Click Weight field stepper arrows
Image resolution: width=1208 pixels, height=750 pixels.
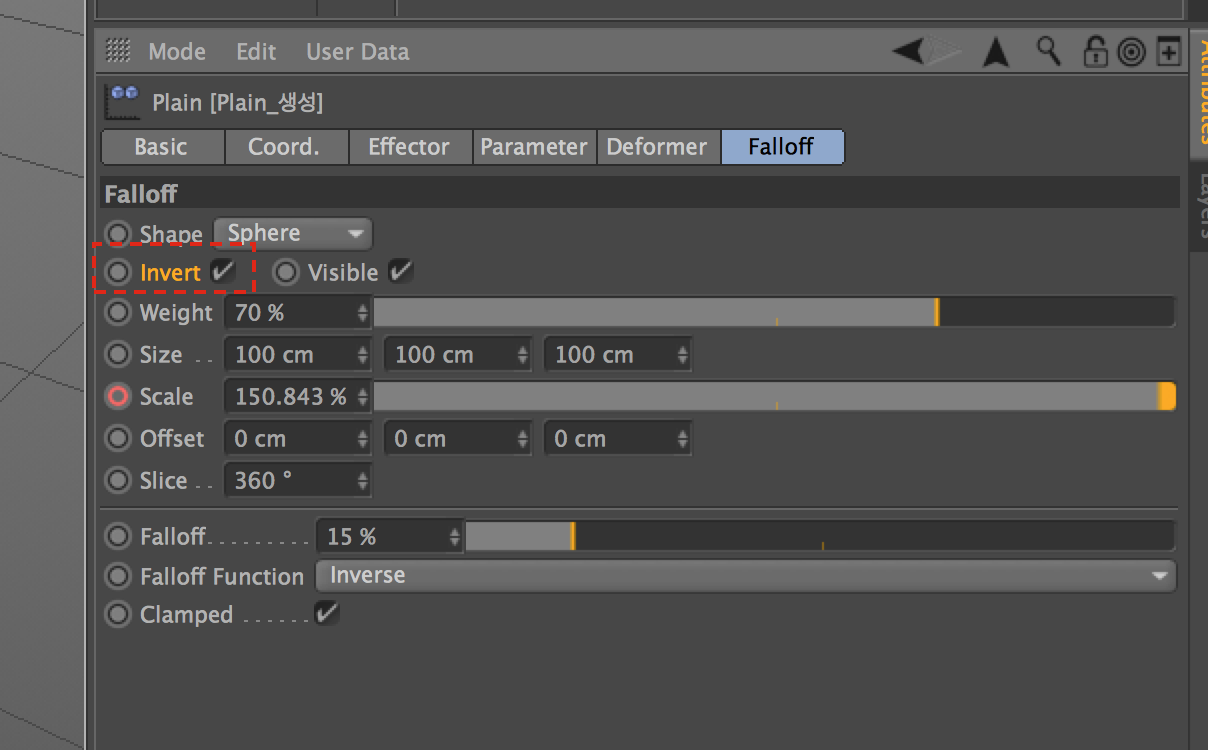(x=362, y=313)
